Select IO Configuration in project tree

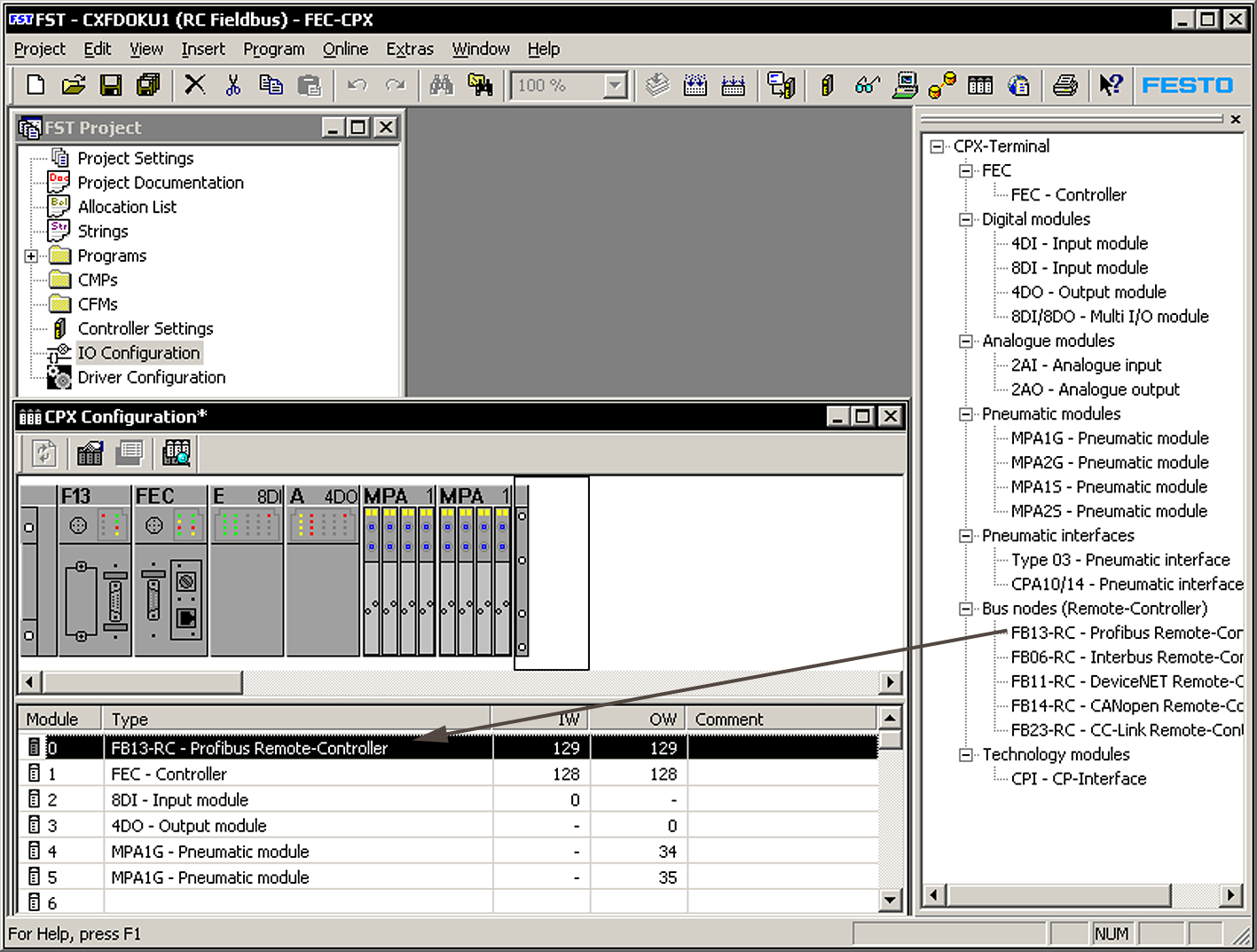(138, 353)
